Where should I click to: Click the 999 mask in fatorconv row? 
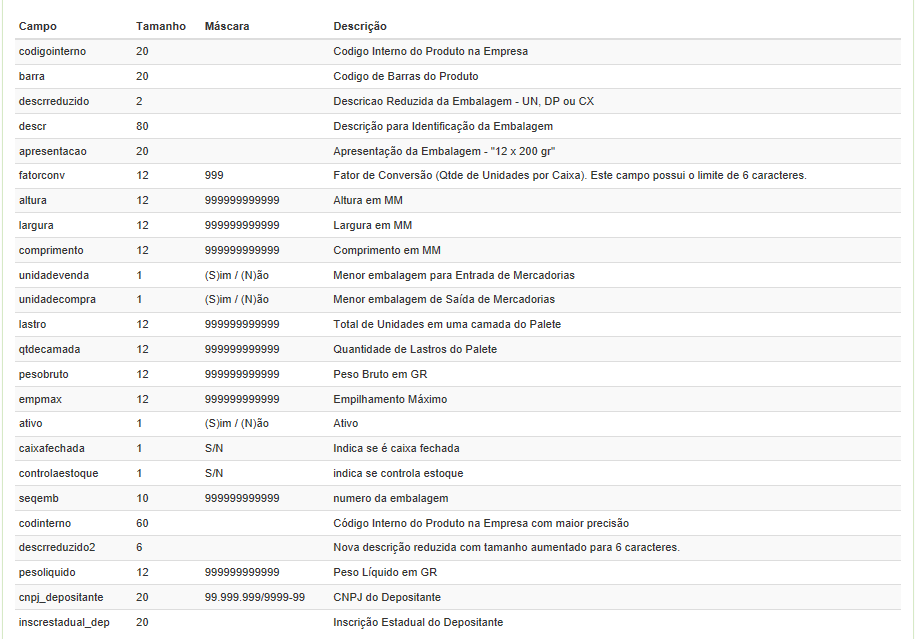214,175
